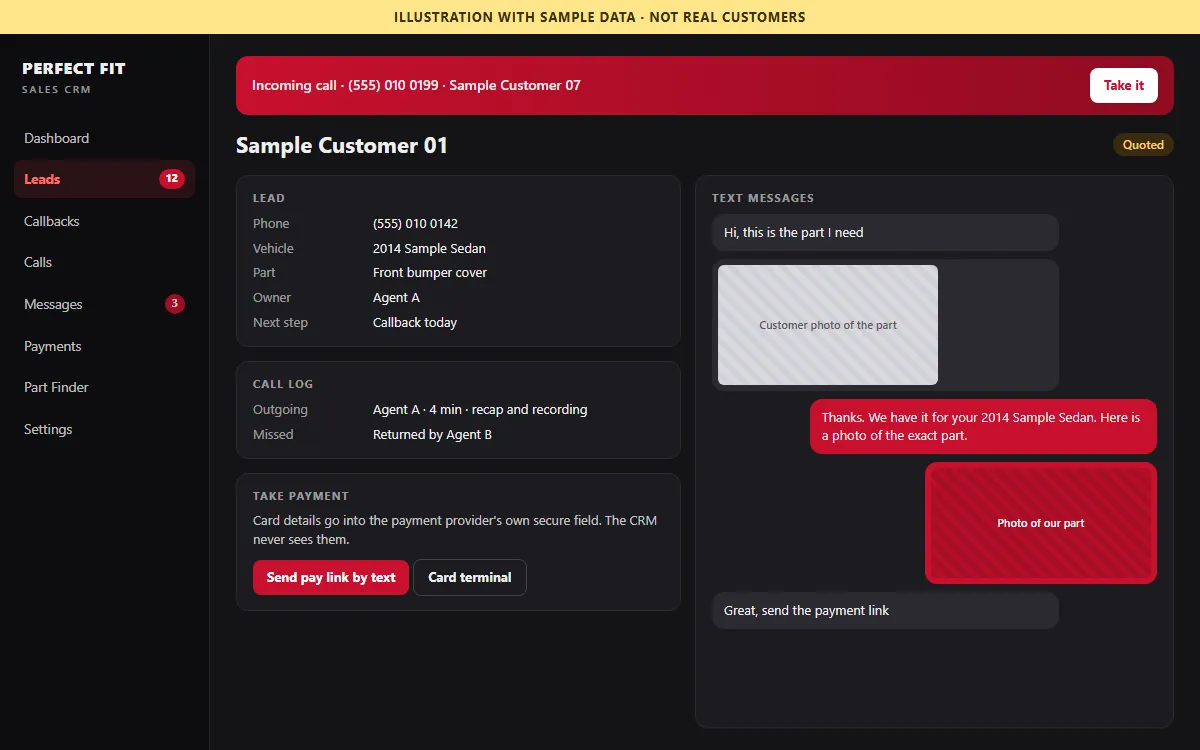Click the Call Log section header

tap(283, 384)
